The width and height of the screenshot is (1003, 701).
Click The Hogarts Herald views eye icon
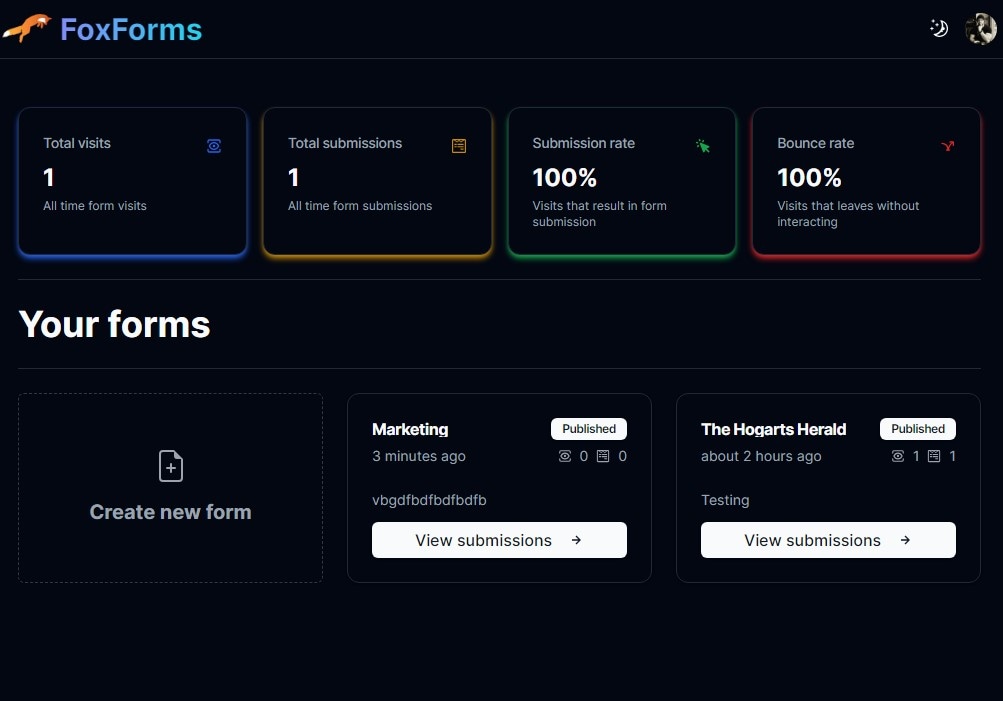pyautogui.click(x=898, y=456)
